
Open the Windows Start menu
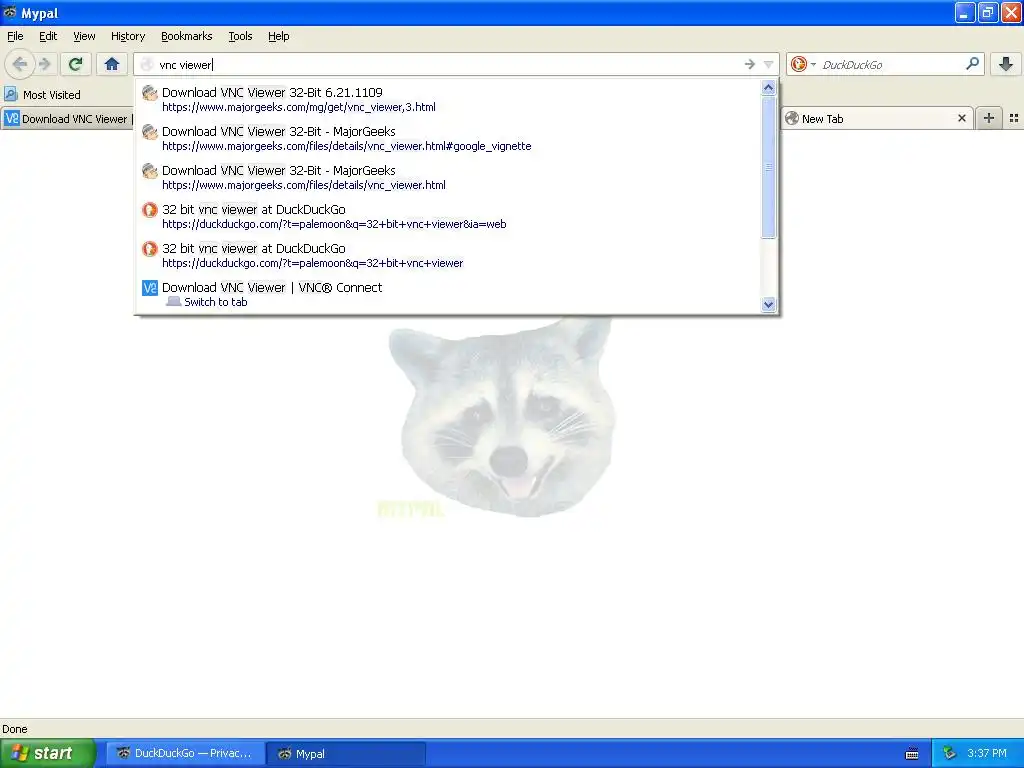[48, 754]
